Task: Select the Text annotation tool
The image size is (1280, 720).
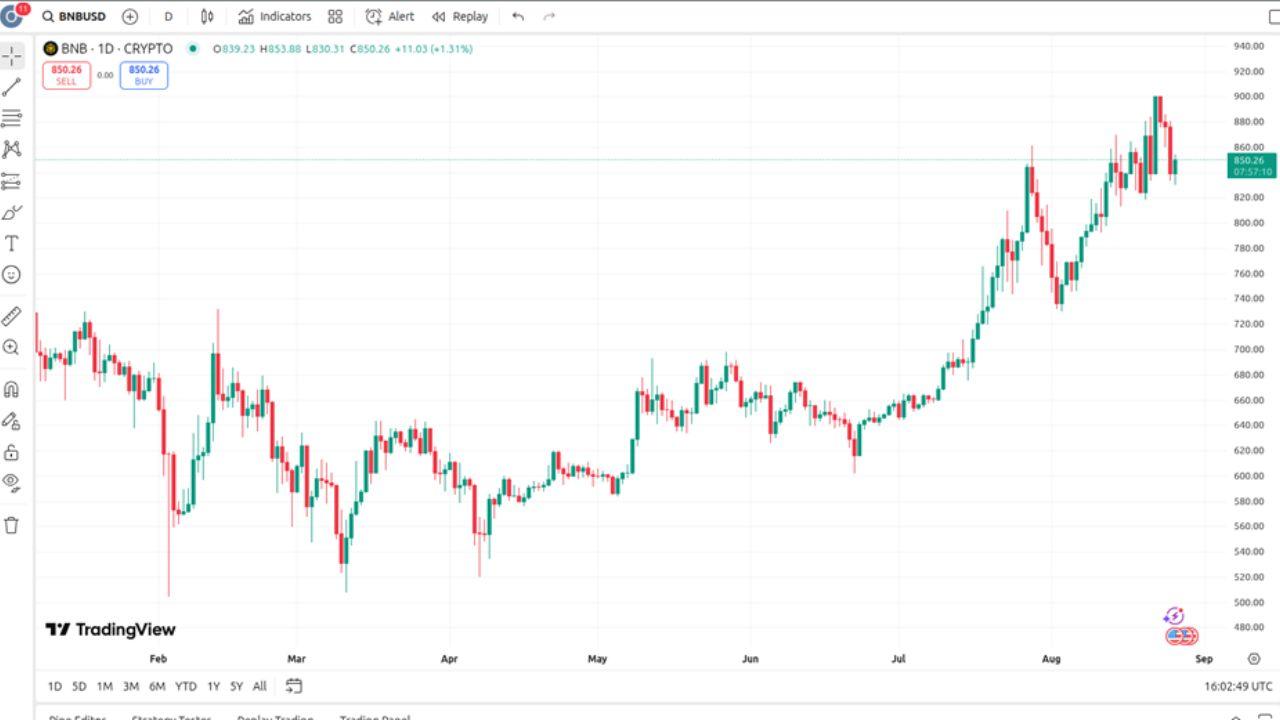Action: pos(12,244)
